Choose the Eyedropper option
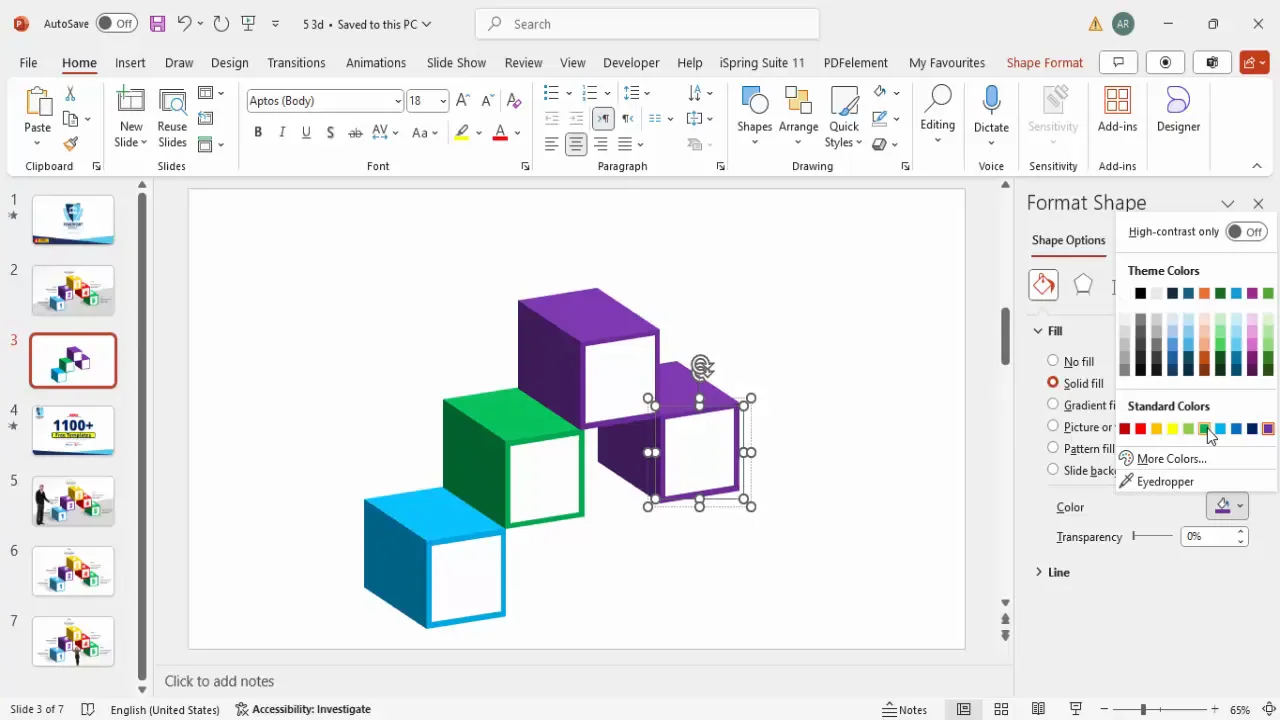The height and width of the screenshot is (720, 1280). (x=1165, y=481)
